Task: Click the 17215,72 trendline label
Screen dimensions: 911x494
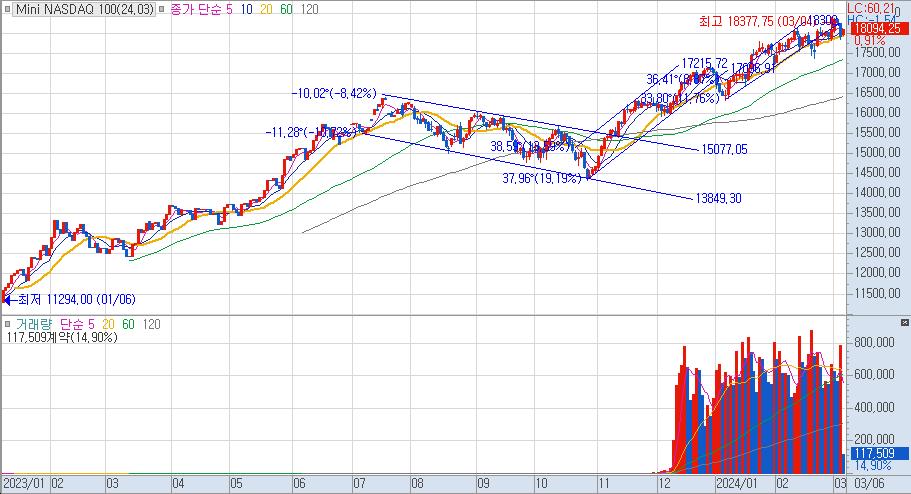Action: [x=704, y=63]
